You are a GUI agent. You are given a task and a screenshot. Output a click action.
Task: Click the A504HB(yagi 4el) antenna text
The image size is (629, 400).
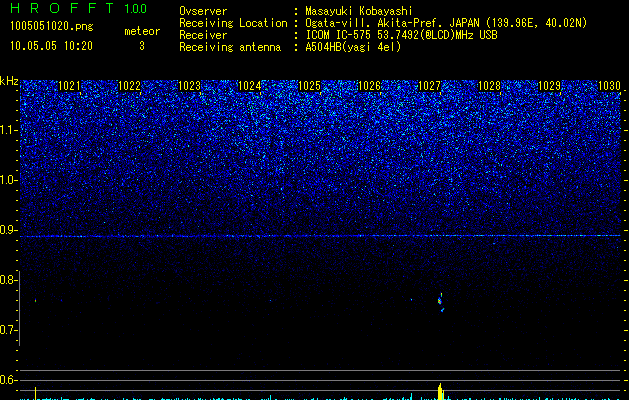click(x=353, y=47)
